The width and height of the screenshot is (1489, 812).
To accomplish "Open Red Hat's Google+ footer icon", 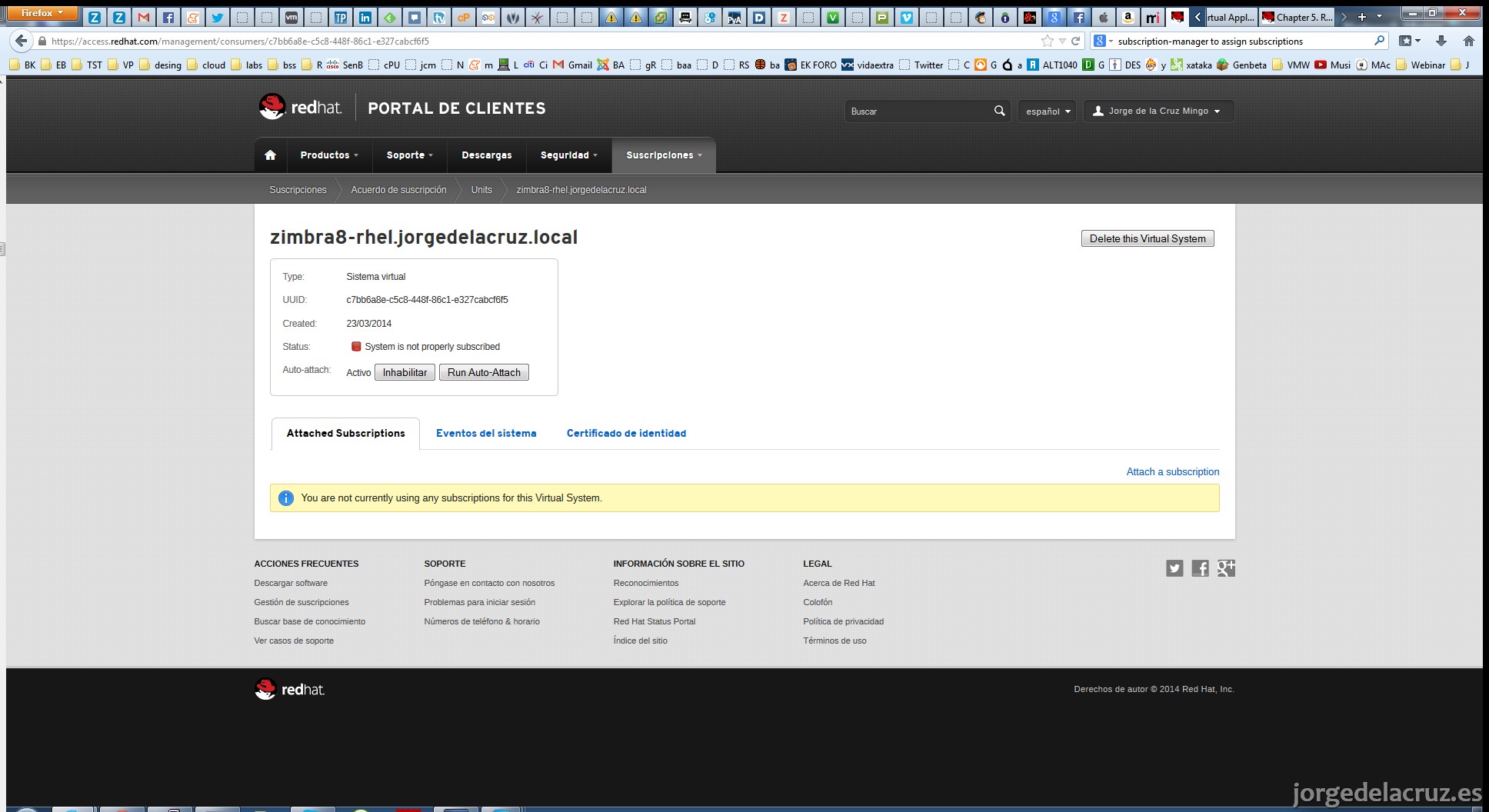I will tap(1226, 568).
